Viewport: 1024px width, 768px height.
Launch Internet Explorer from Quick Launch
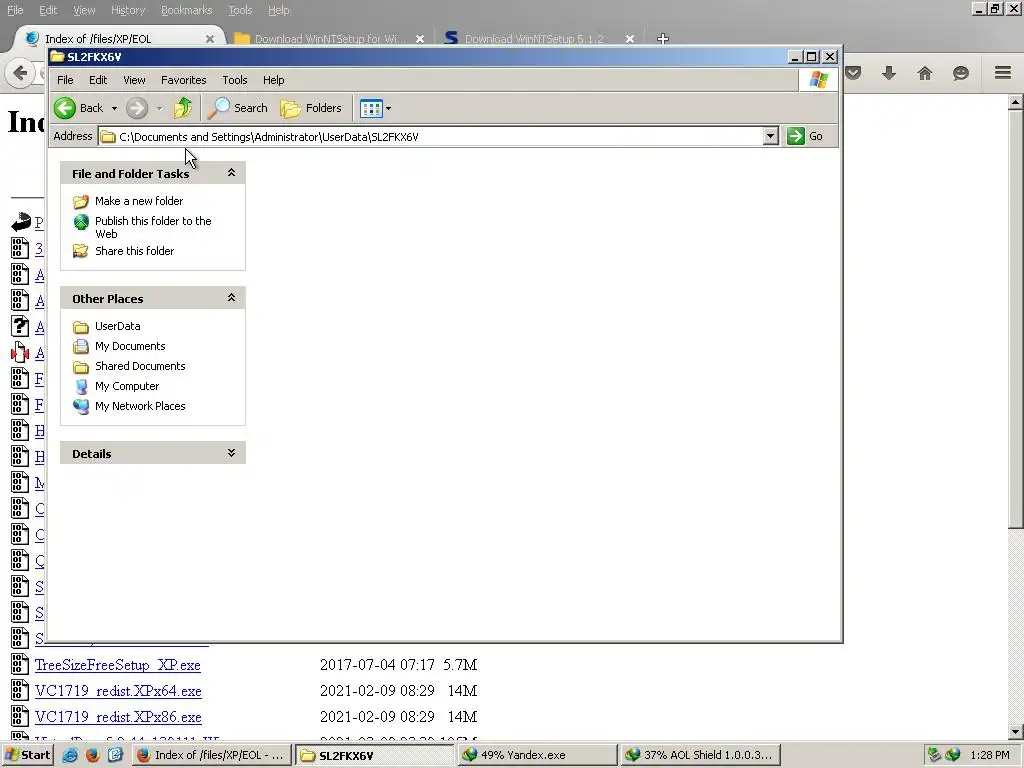pyautogui.click(x=70, y=755)
